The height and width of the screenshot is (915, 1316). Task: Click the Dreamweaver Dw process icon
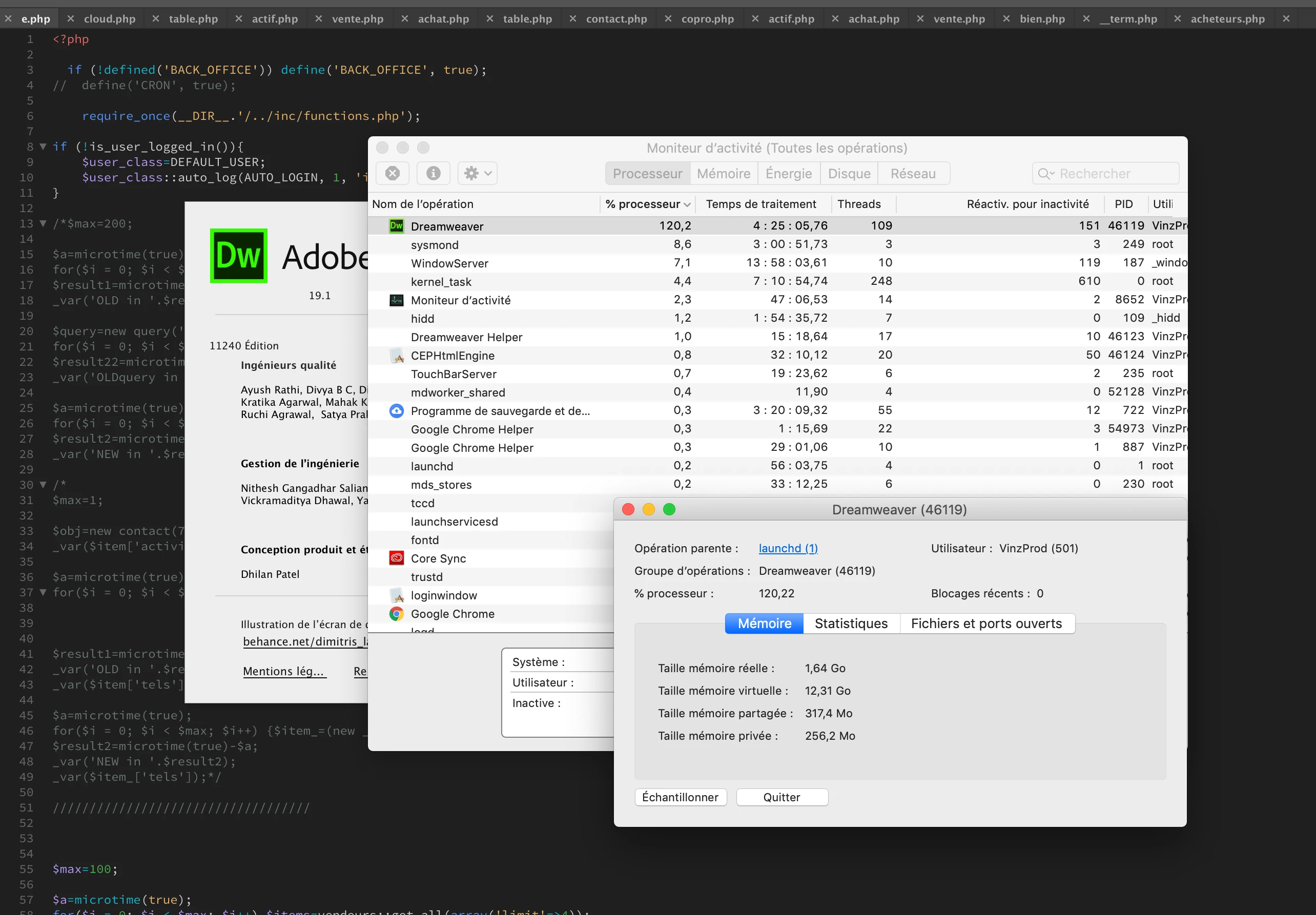pos(396,226)
